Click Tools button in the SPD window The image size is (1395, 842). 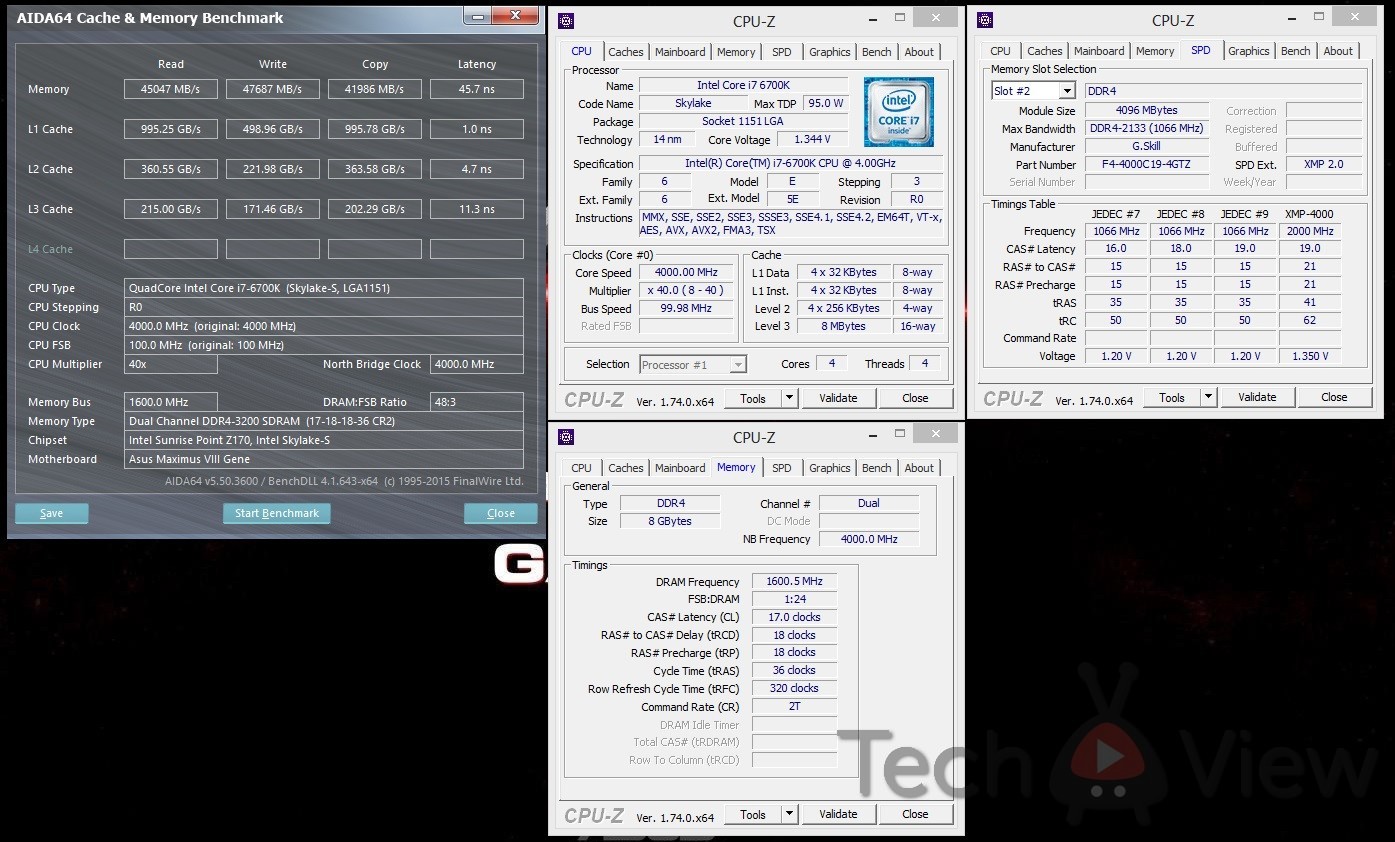[x=1172, y=397]
